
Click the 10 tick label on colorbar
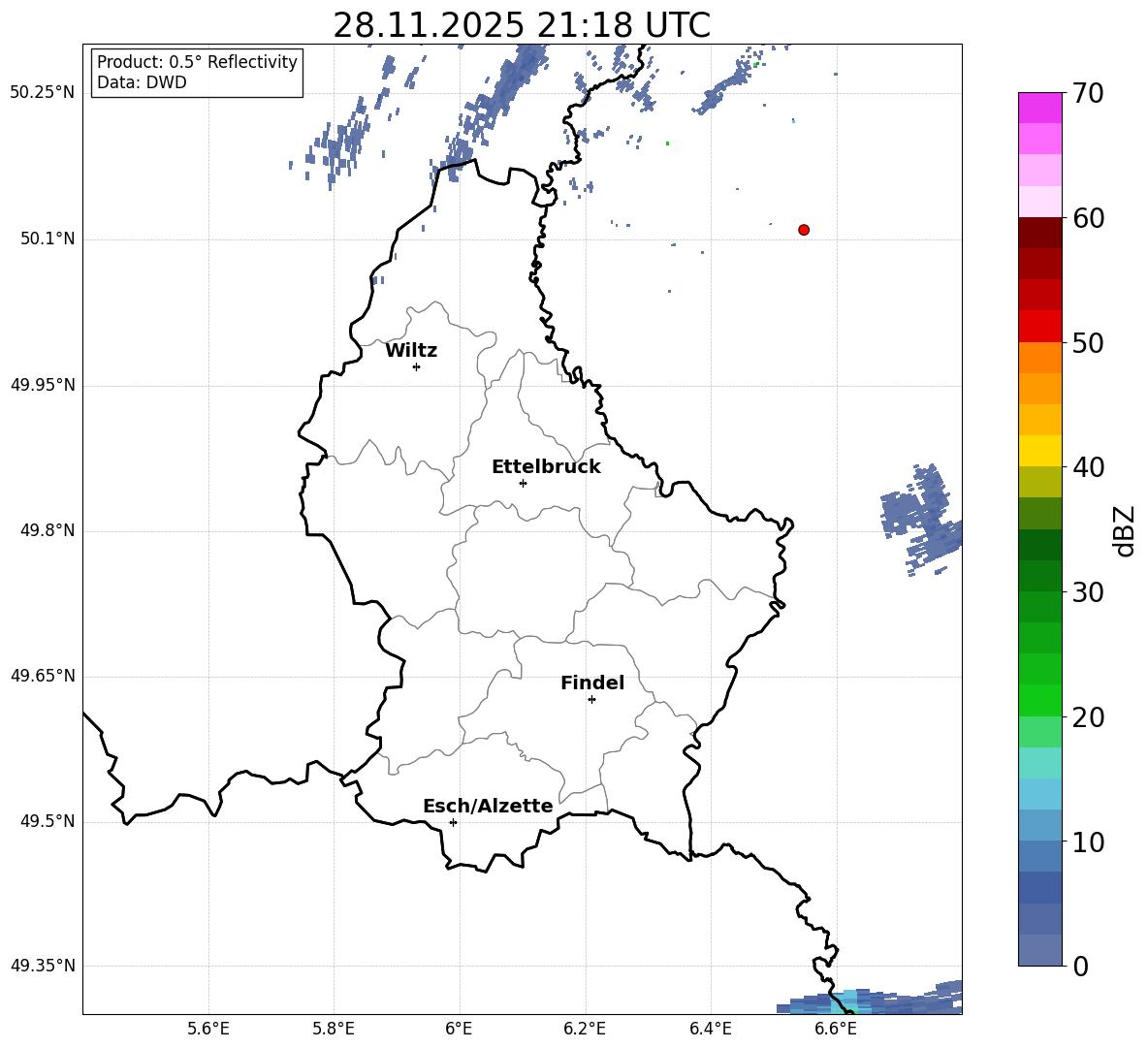[1088, 842]
